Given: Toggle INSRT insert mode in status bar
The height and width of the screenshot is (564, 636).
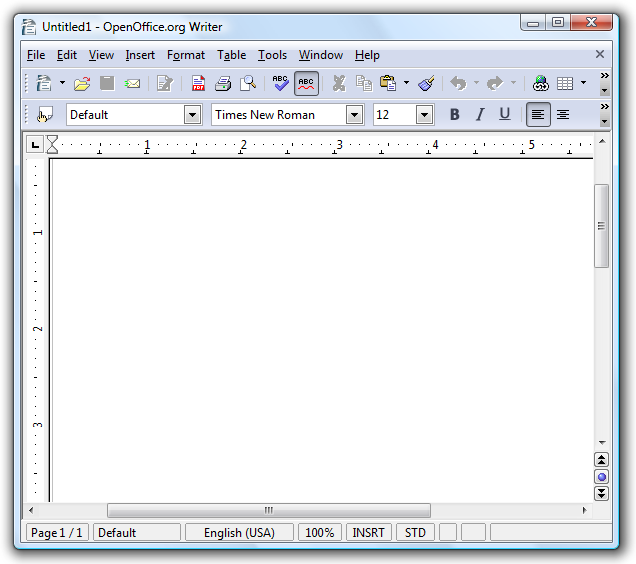Looking at the screenshot, I should pyautogui.click(x=368, y=532).
